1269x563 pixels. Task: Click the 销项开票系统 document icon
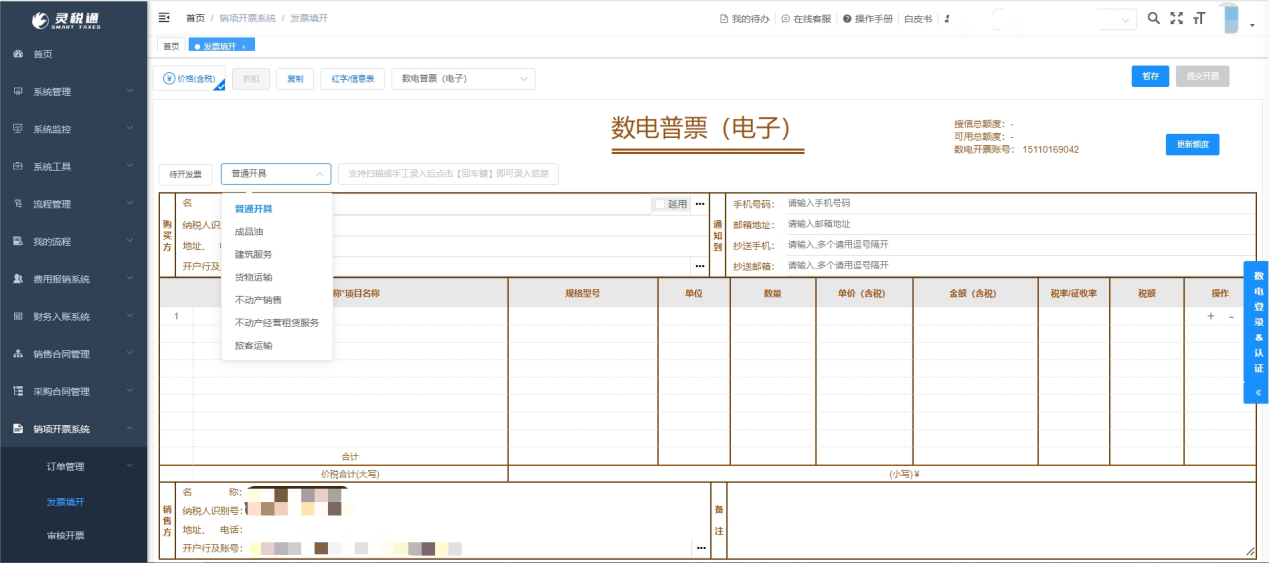point(18,429)
